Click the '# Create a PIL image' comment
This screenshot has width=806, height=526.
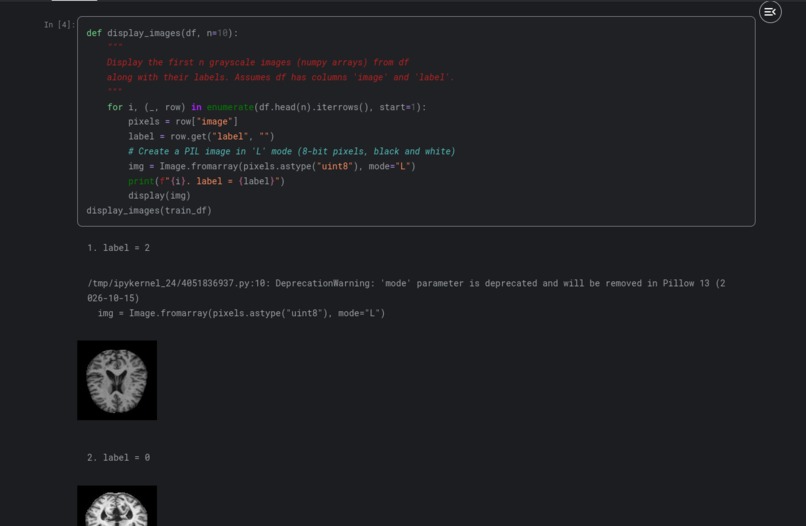(291, 151)
